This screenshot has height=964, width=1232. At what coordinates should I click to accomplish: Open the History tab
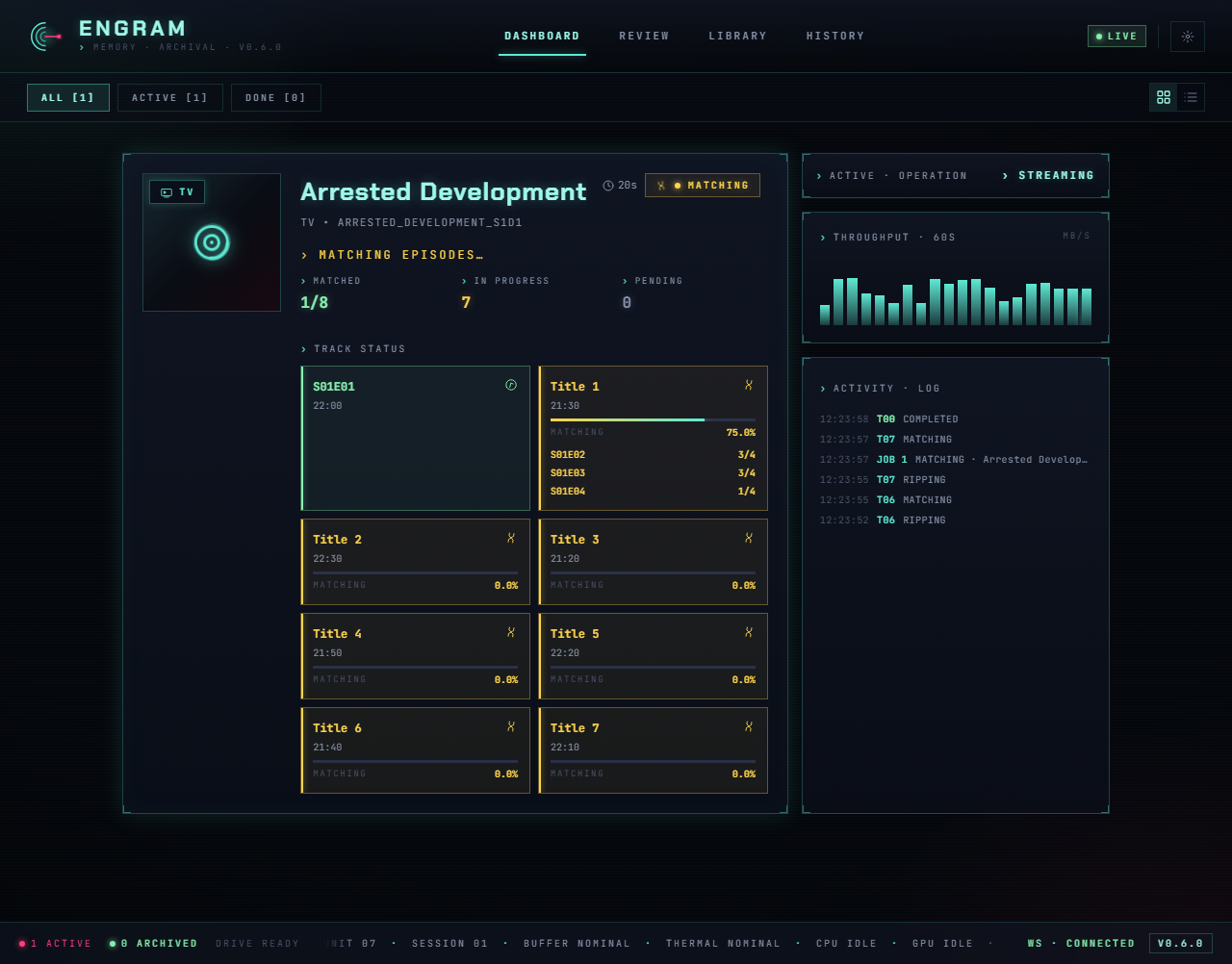click(835, 37)
